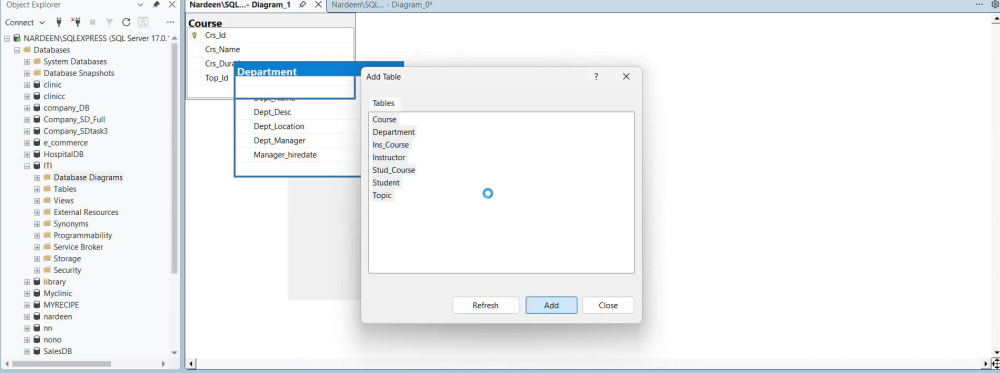Select the System Databases folder icon

point(37,61)
